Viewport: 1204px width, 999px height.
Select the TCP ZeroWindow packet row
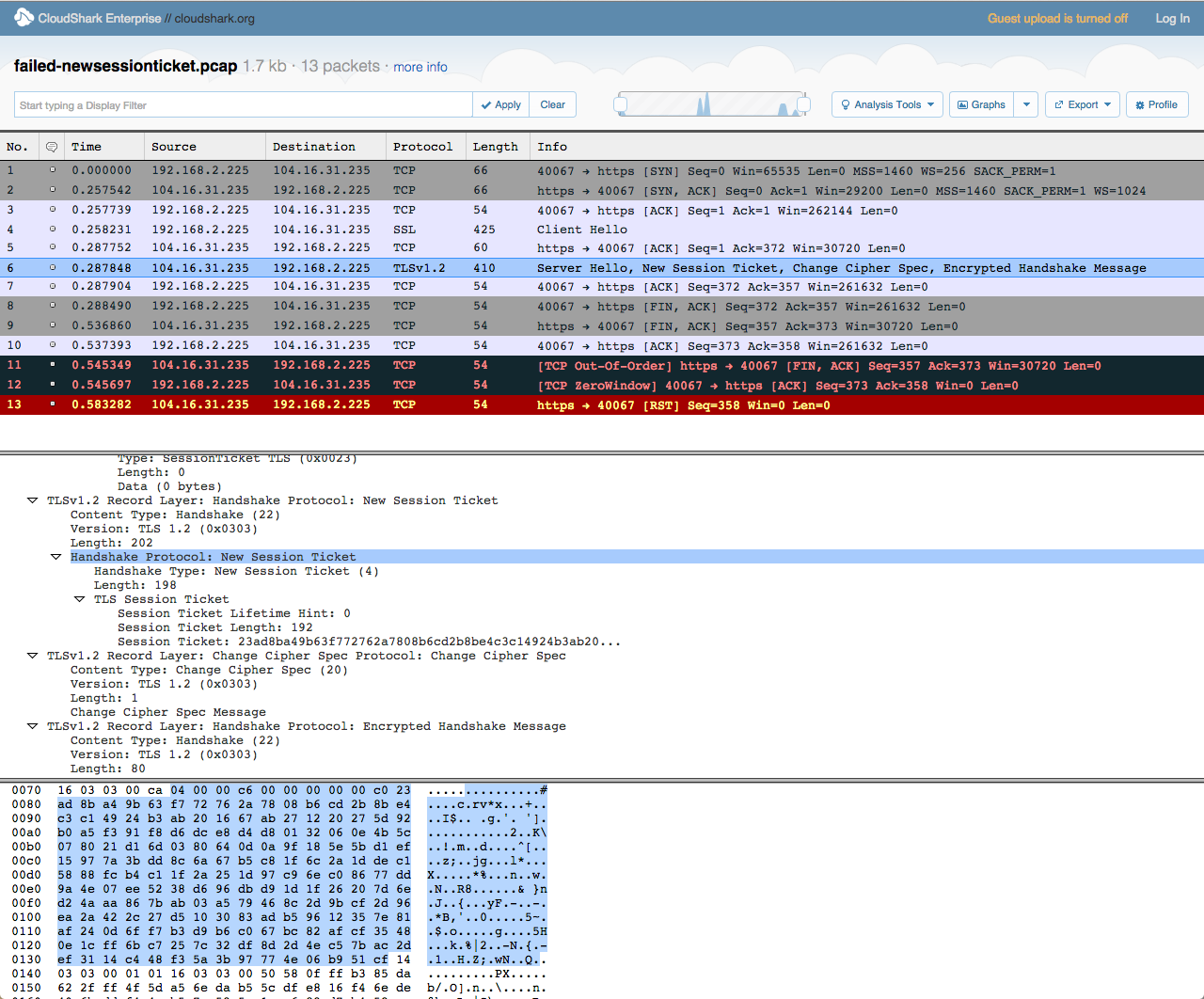click(x=602, y=385)
